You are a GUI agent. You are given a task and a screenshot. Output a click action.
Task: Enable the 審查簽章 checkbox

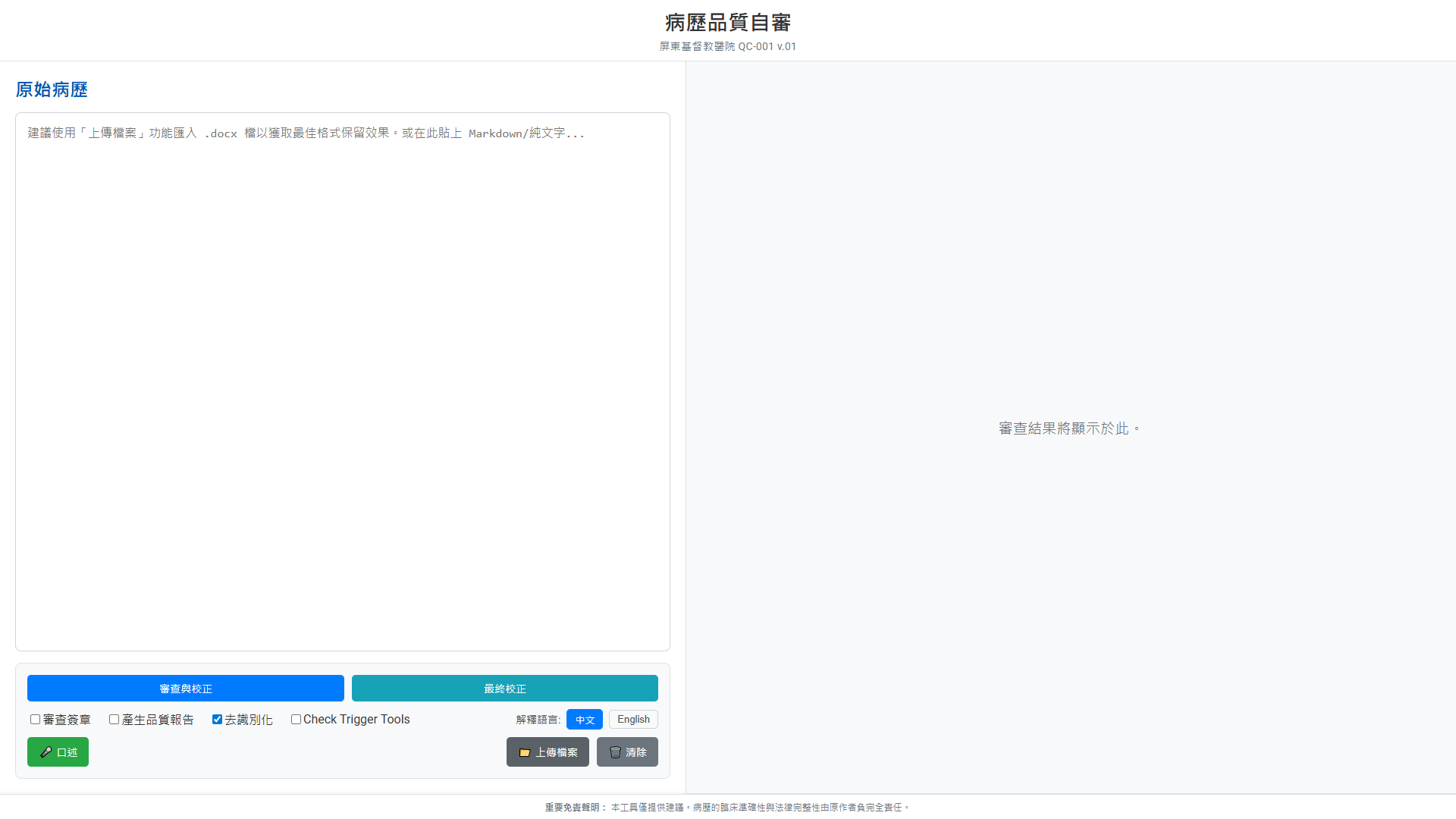pyautogui.click(x=35, y=719)
